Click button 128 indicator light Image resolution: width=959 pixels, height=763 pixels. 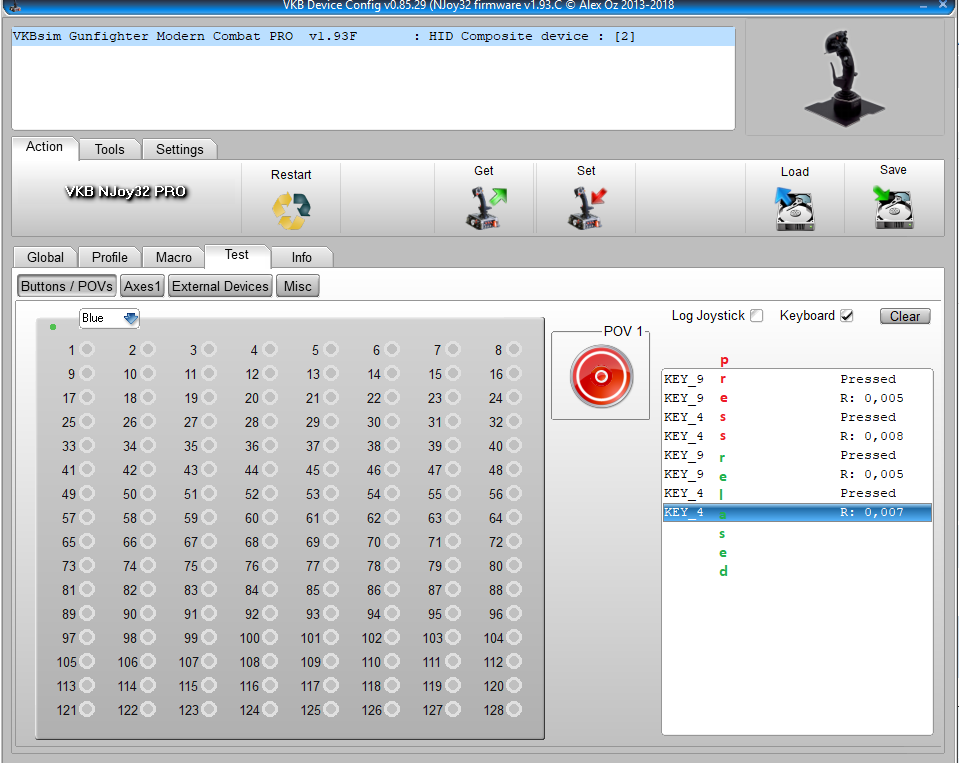pos(514,710)
